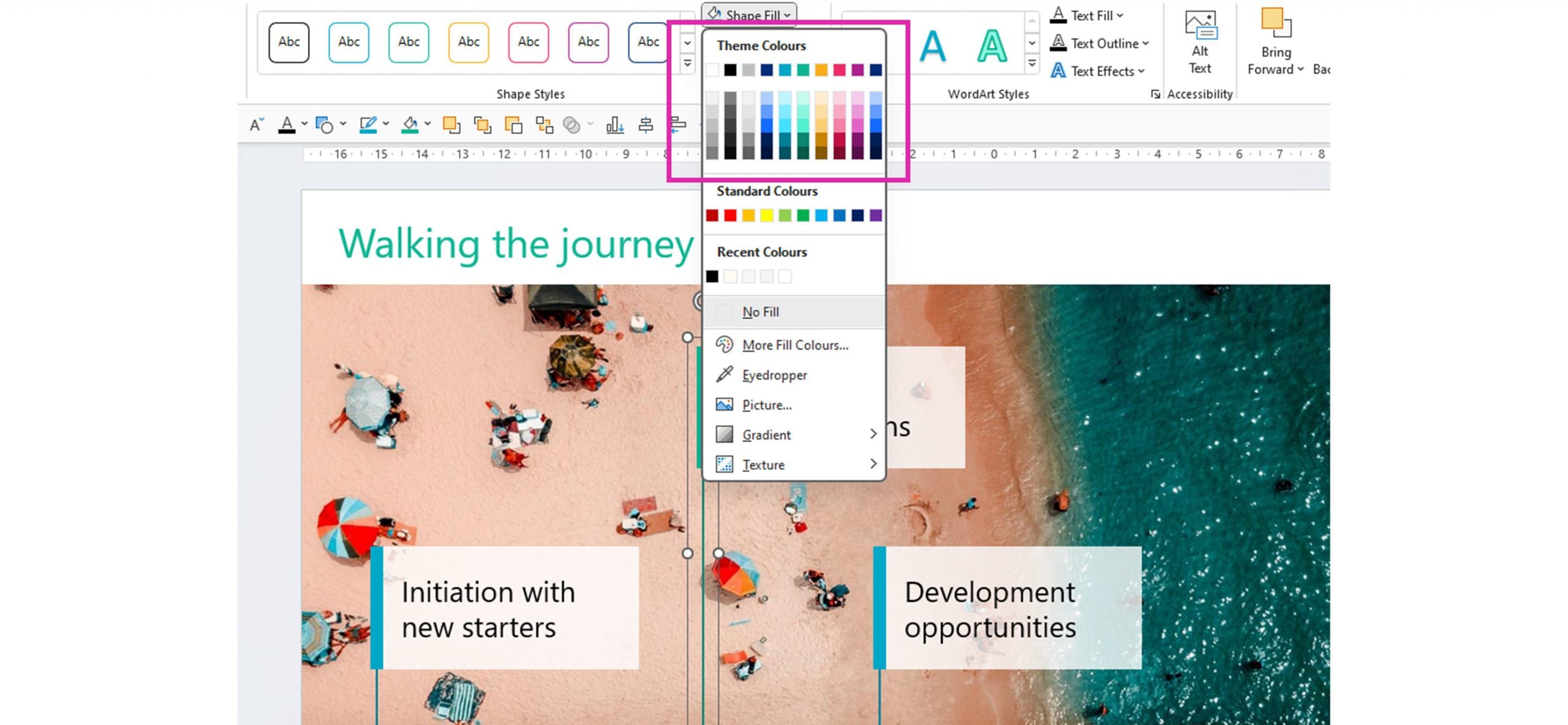Select the Picture fill option
Viewport: 1568px width, 725px height.
[766, 405]
